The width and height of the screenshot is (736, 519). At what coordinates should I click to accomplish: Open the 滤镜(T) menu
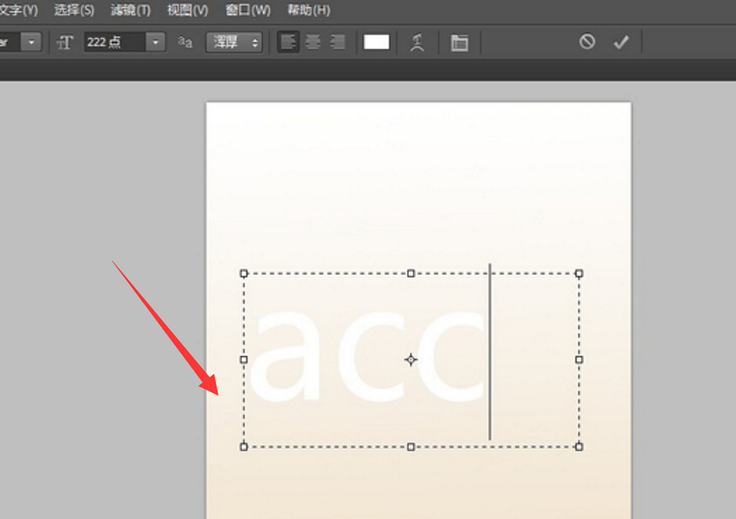coord(130,10)
